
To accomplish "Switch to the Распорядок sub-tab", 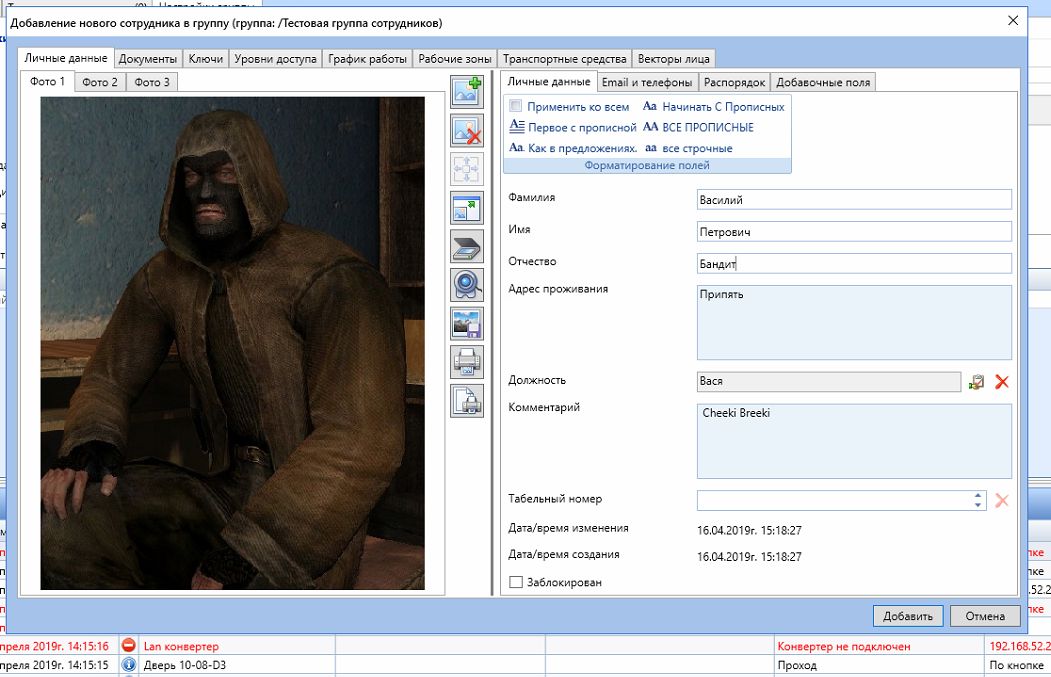I will pyautogui.click(x=735, y=82).
